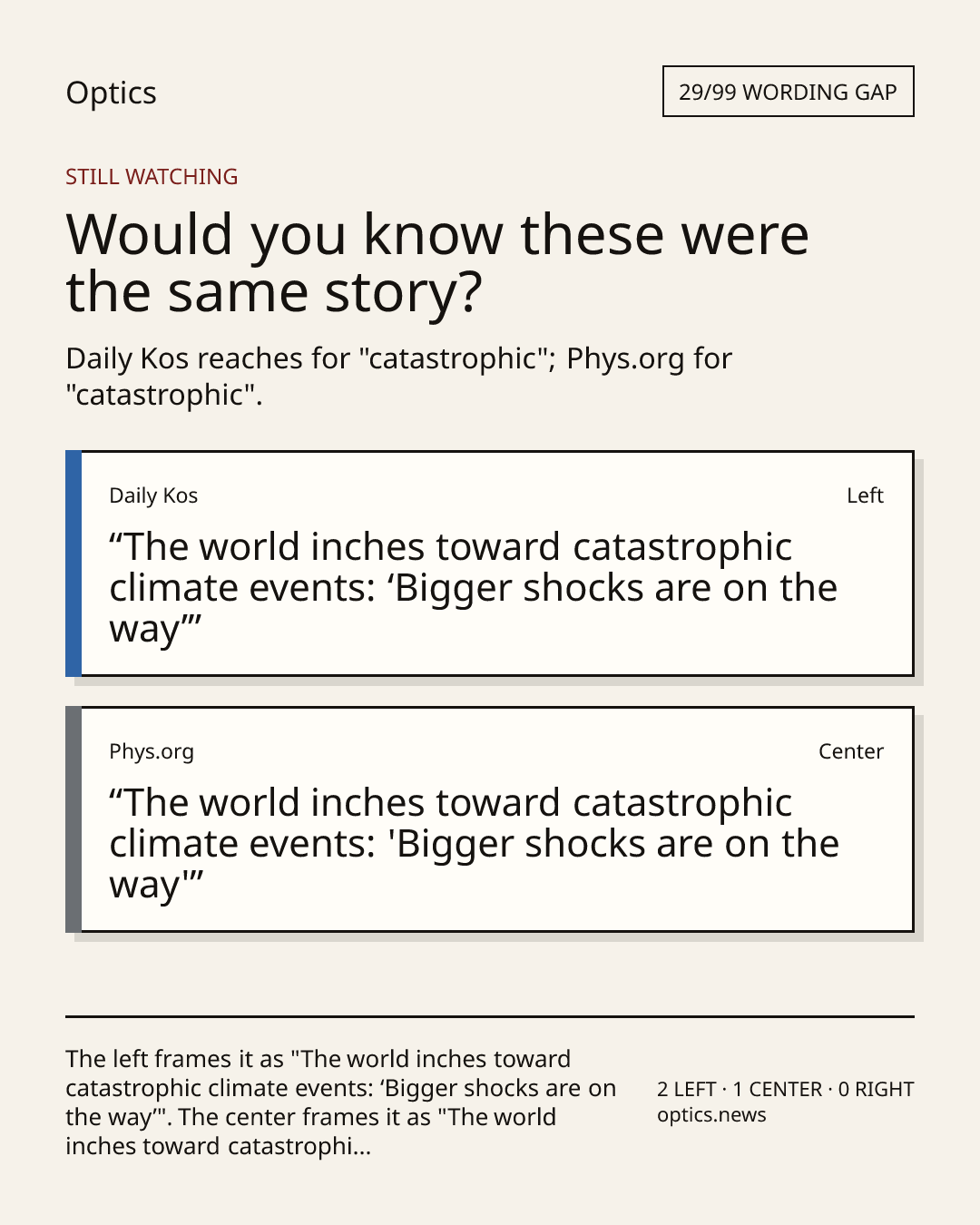Screen dimensions: 980x1225
Task: Click the Daily Kos source name
Action: point(153,495)
